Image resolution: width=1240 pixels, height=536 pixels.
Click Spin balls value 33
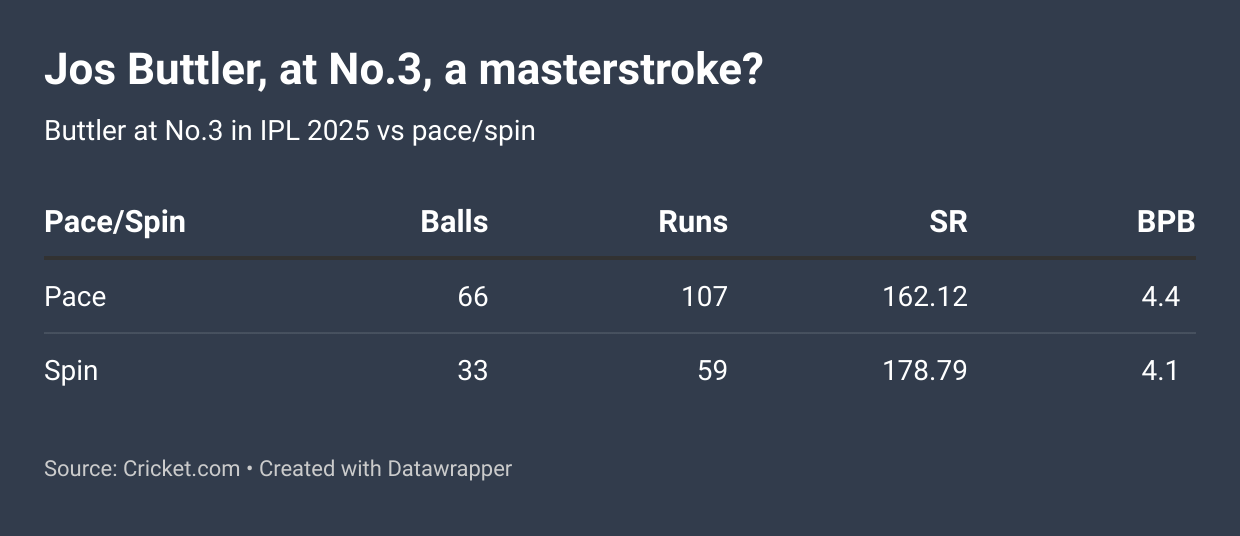pyautogui.click(x=472, y=371)
